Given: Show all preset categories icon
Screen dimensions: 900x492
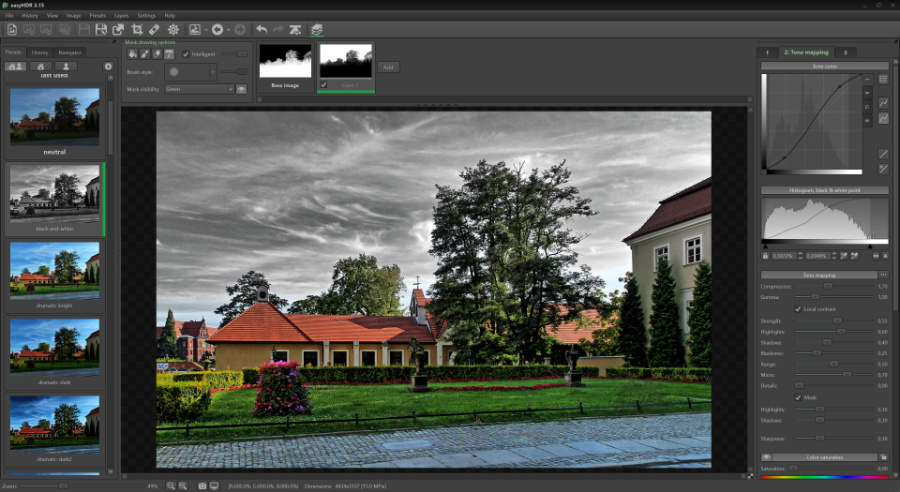Looking at the screenshot, I should point(15,67).
